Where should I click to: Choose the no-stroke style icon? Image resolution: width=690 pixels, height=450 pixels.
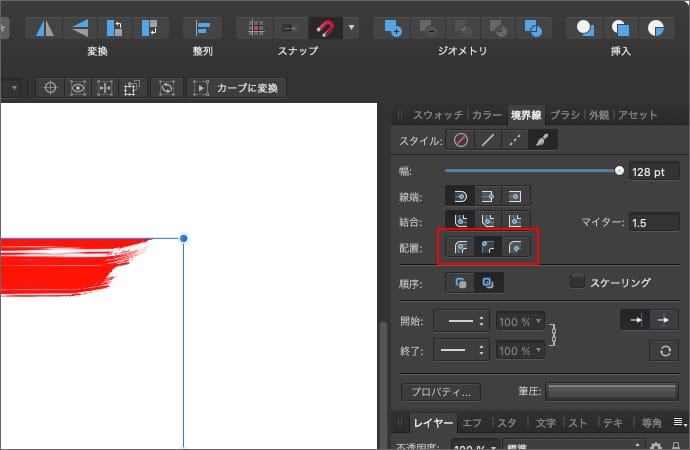(x=460, y=141)
